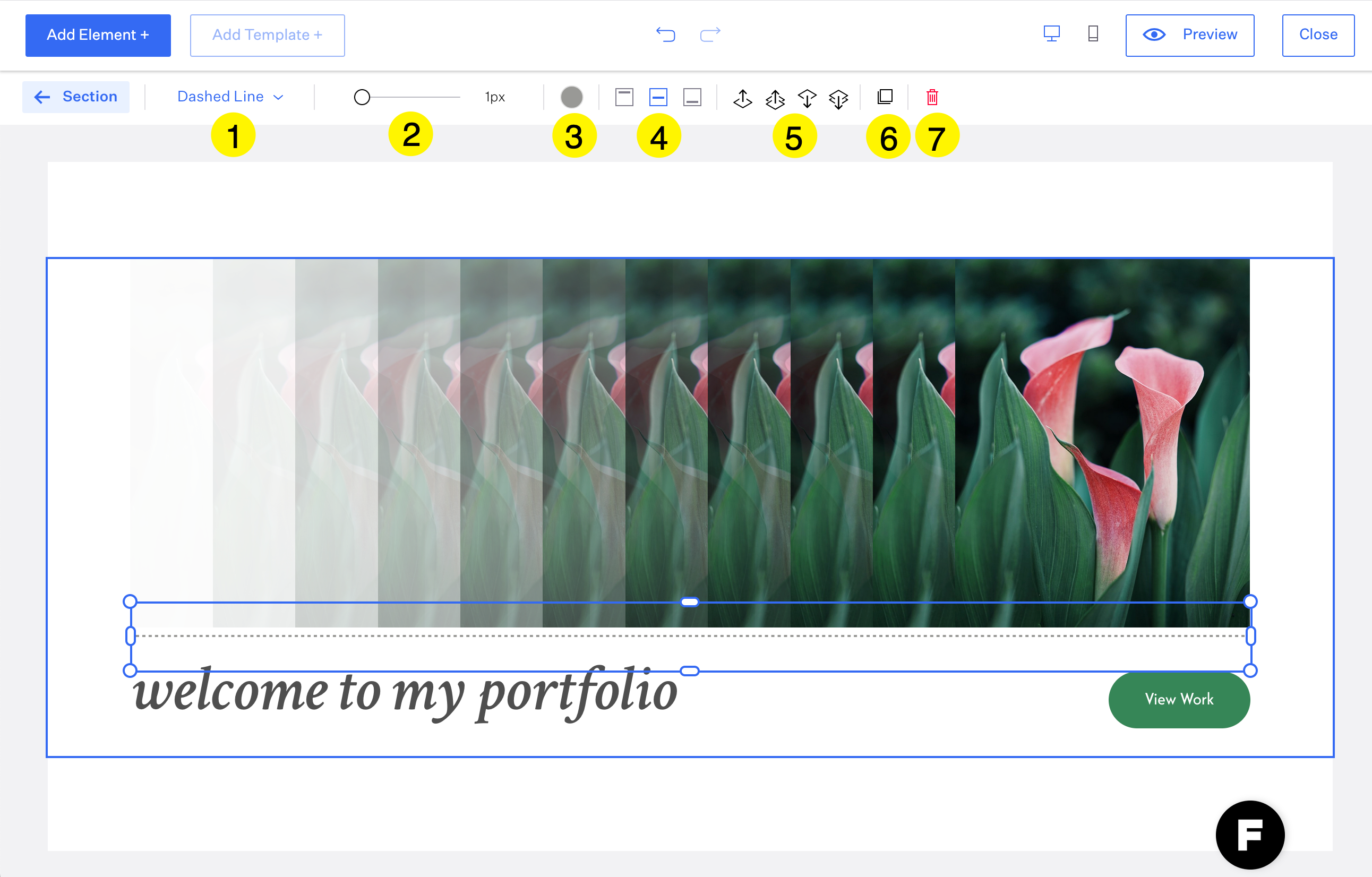Redo the last change
The width and height of the screenshot is (1372, 877).
[x=709, y=35]
